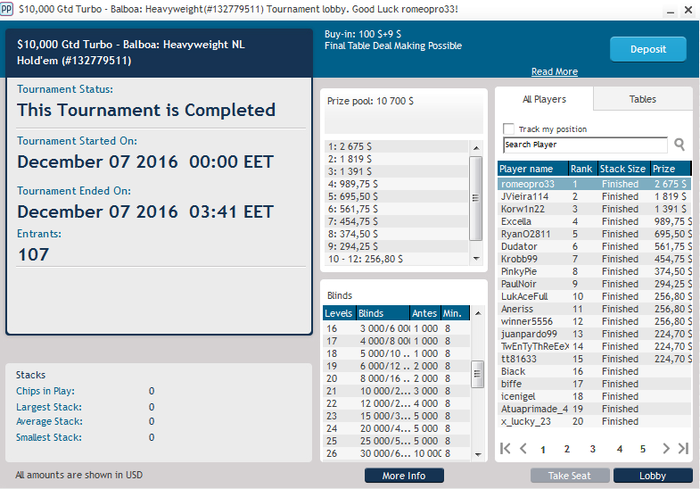Select player row Korw1n22
The width and height of the screenshot is (700, 489).
click(x=594, y=209)
